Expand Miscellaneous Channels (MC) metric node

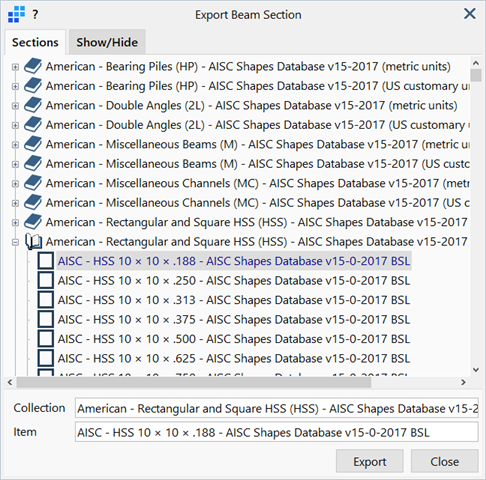point(15,183)
